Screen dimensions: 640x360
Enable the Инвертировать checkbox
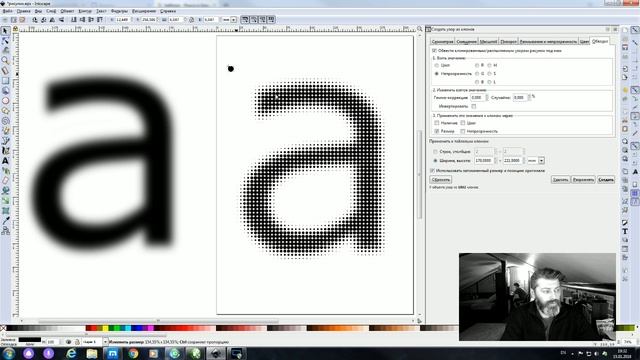(x=473, y=106)
